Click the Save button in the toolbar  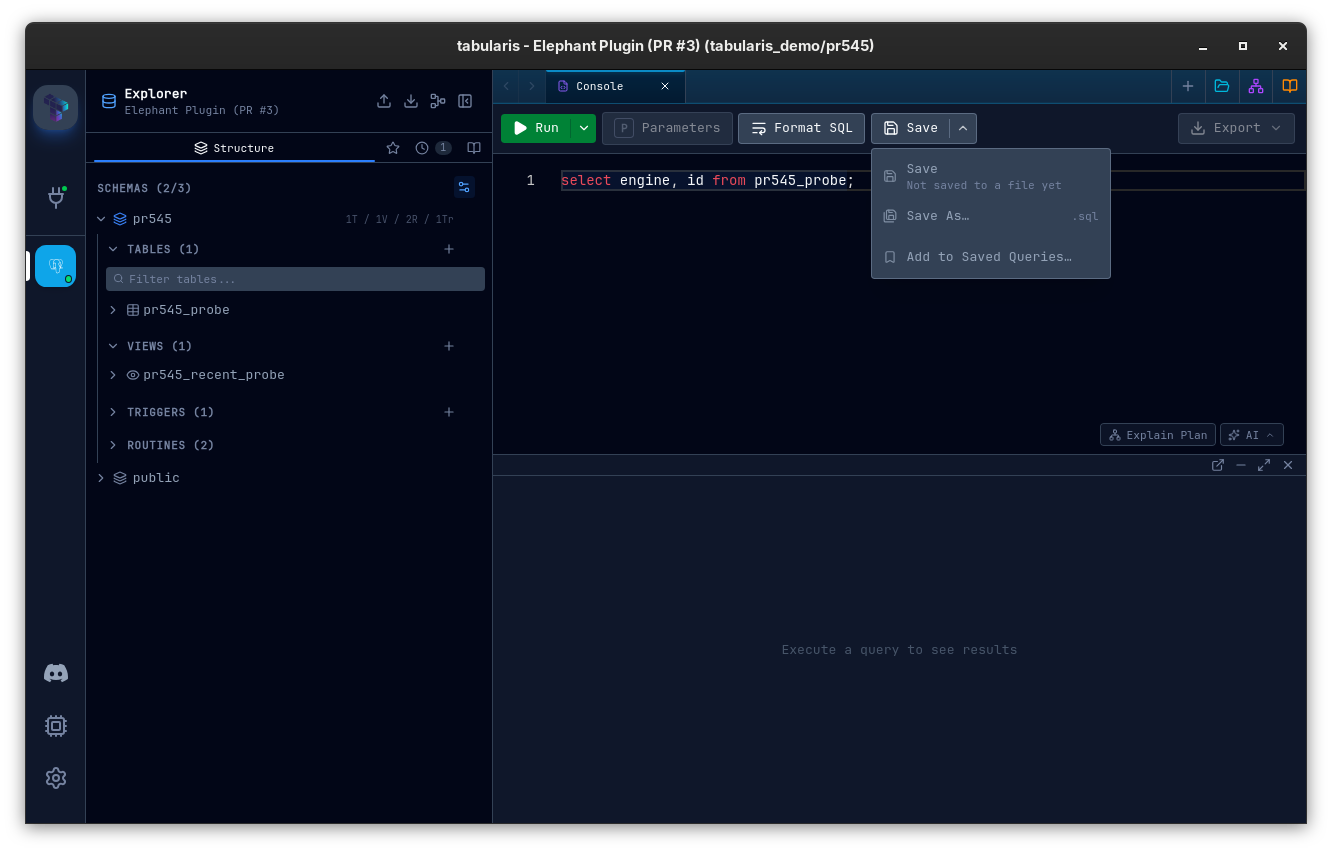click(x=911, y=128)
